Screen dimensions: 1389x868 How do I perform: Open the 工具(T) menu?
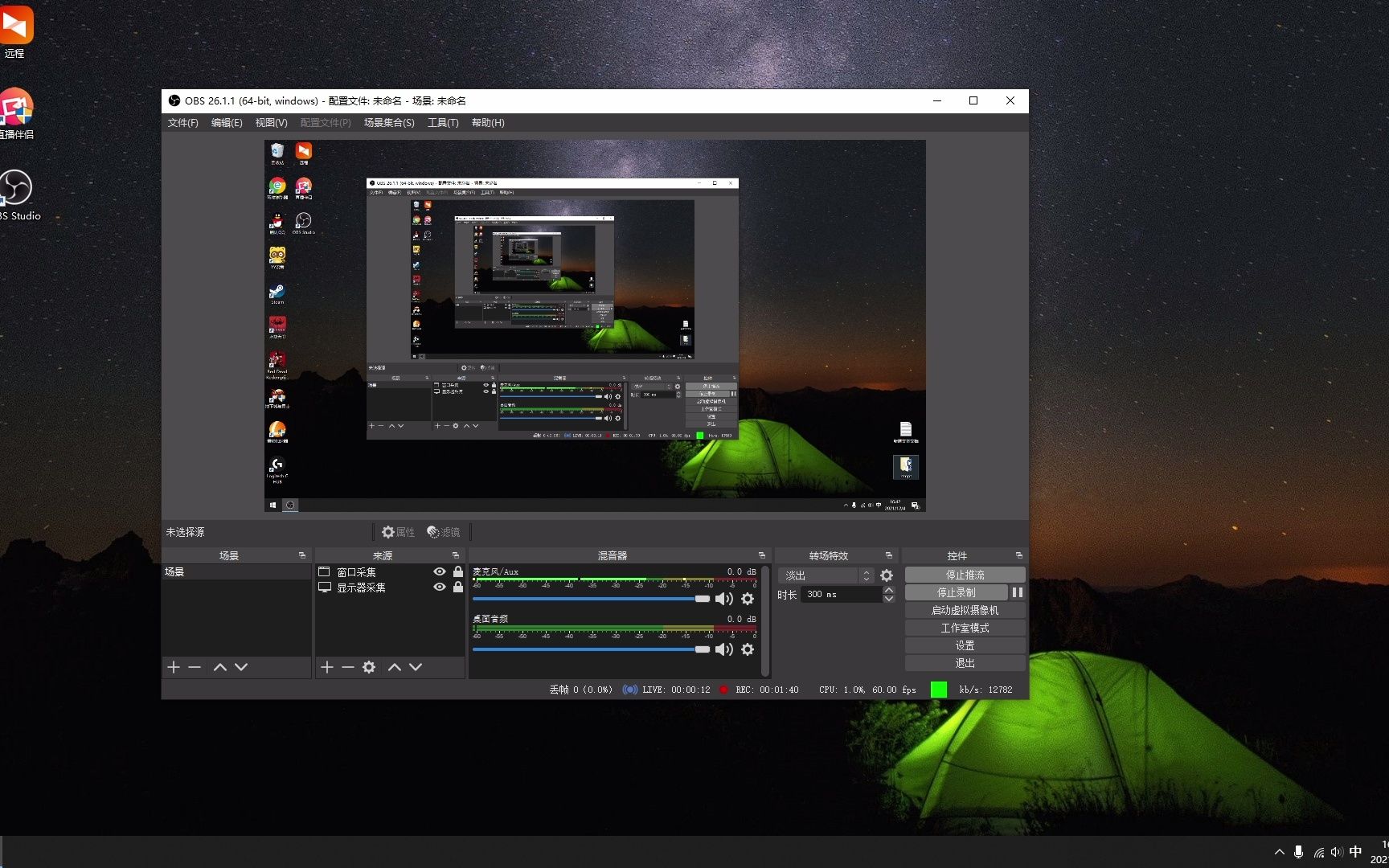[x=443, y=123]
